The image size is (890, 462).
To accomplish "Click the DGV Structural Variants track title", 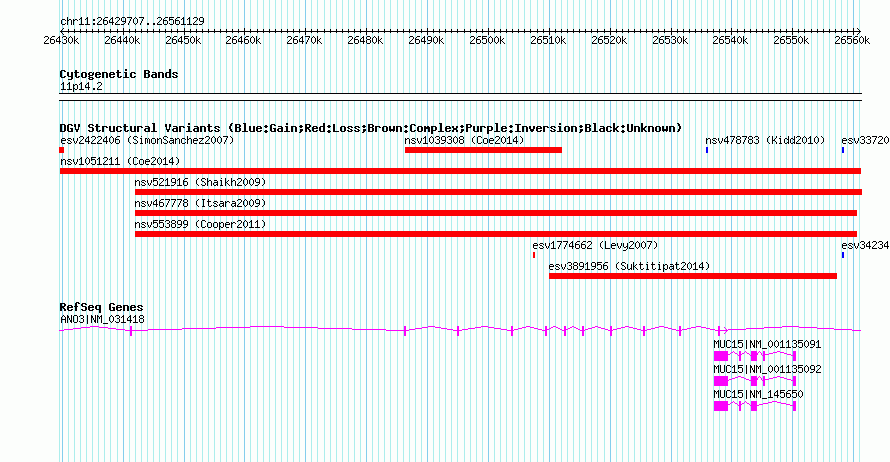I will 371,128.
